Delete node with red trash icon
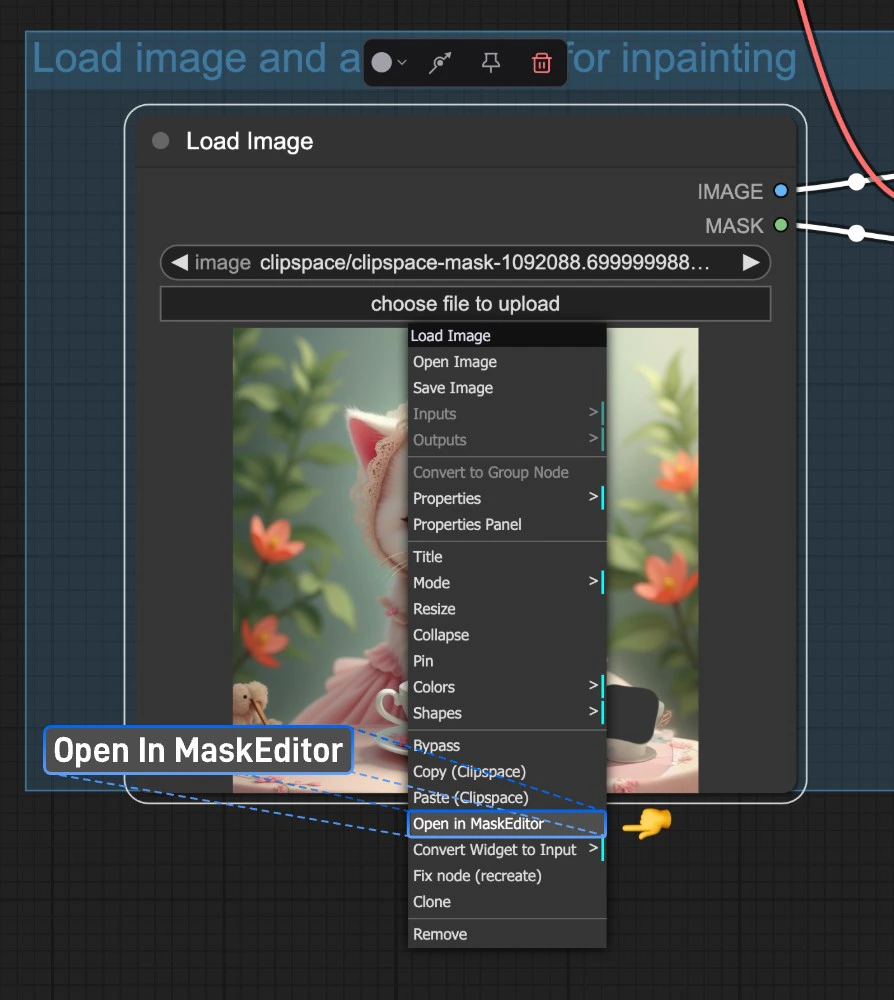Viewport: 894px width, 1000px height. (x=541, y=62)
